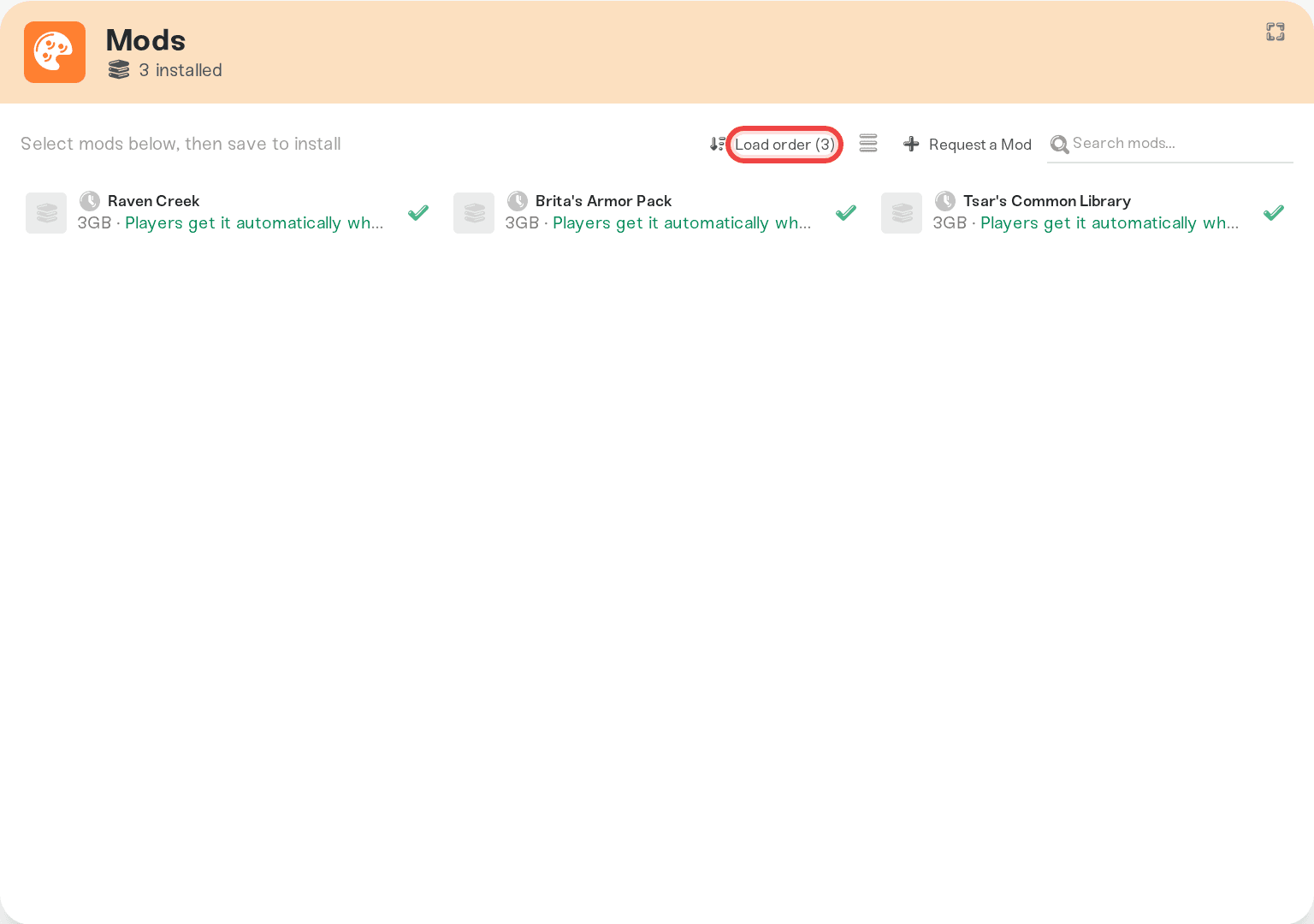Click the '3 installed' label
1314x924 pixels.
pos(181,70)
